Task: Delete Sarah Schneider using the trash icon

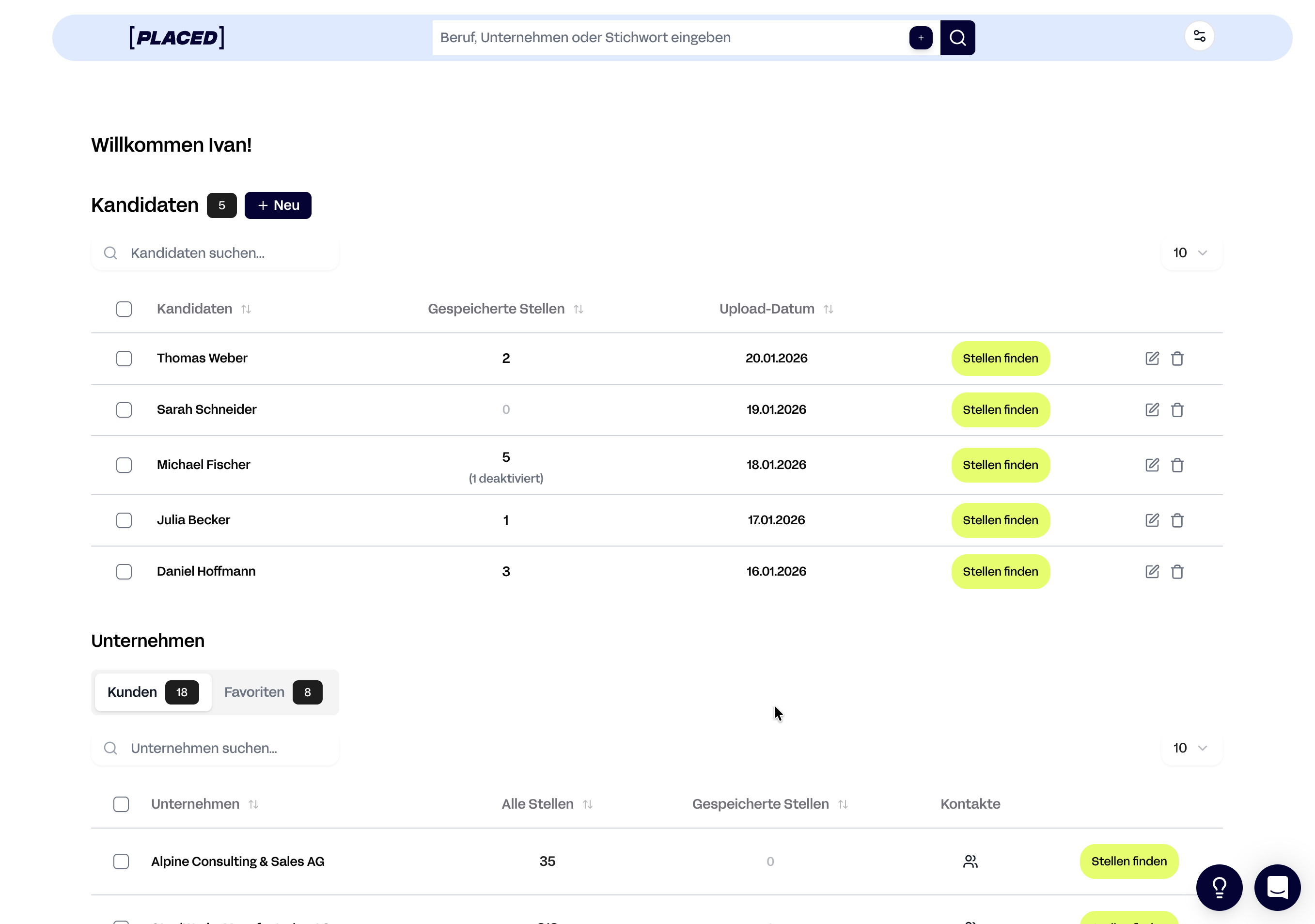Action: click(1178, 409)
